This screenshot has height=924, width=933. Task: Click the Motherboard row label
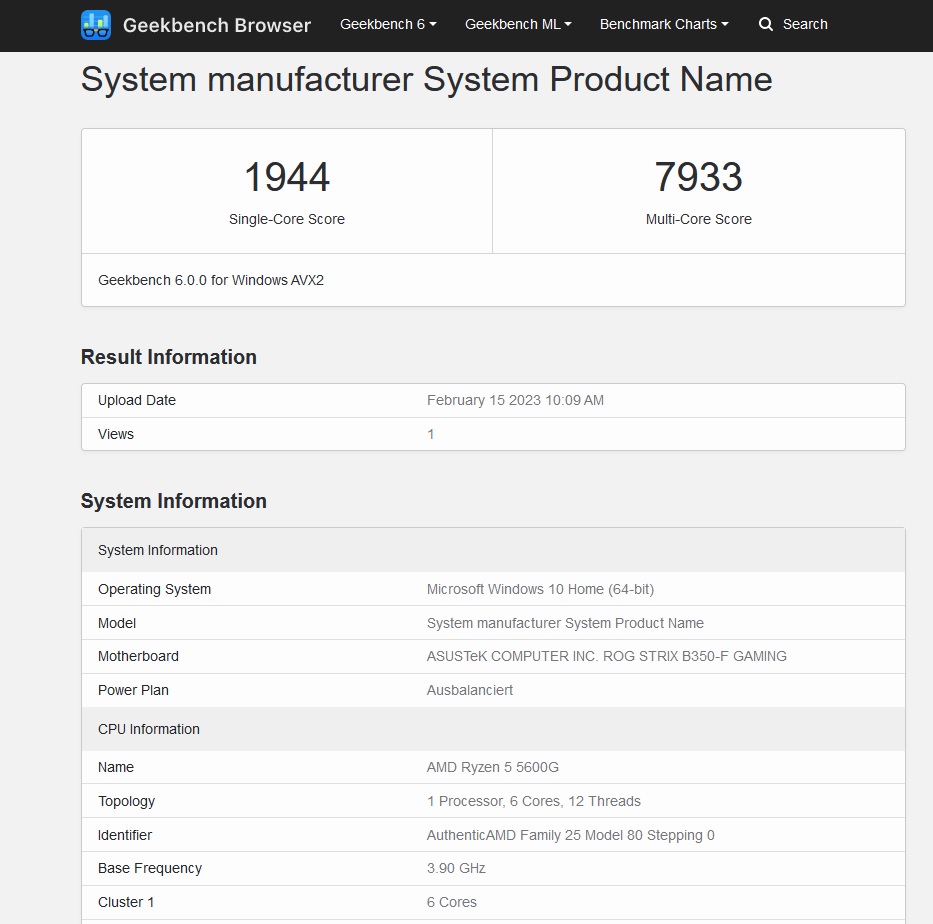(138, 656)
